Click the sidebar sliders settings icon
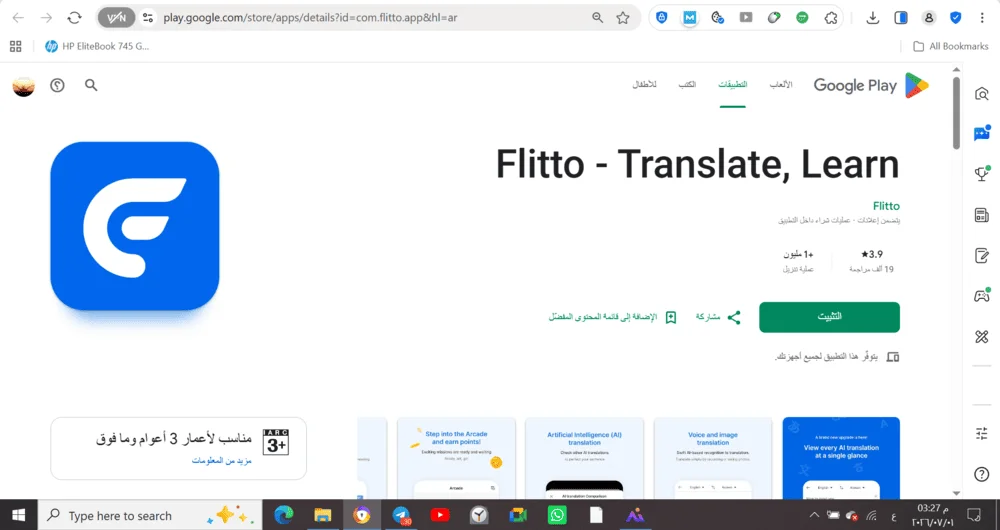This screenshot has height=530, width=1000. [x=982, y=434]
